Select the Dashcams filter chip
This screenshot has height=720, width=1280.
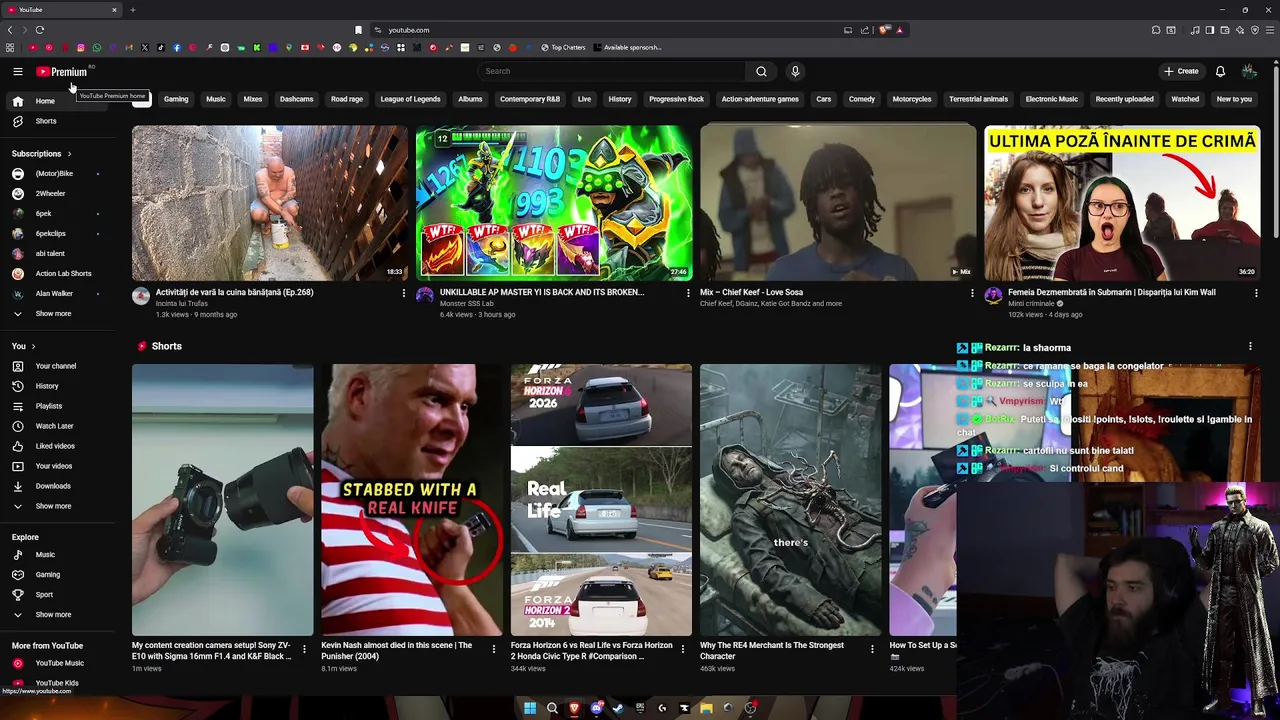tap(296, 99)
